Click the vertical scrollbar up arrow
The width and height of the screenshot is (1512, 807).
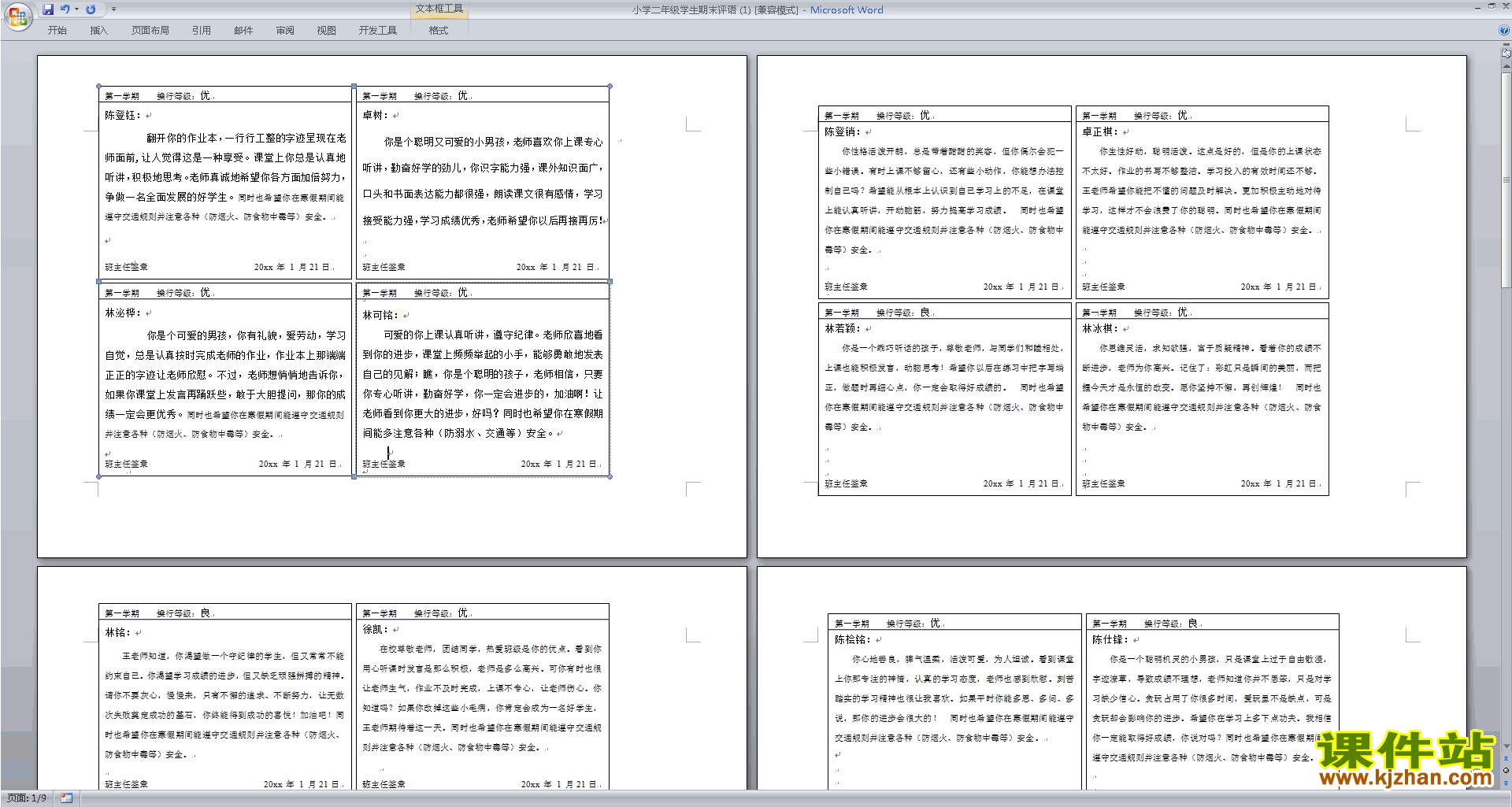1506,66
